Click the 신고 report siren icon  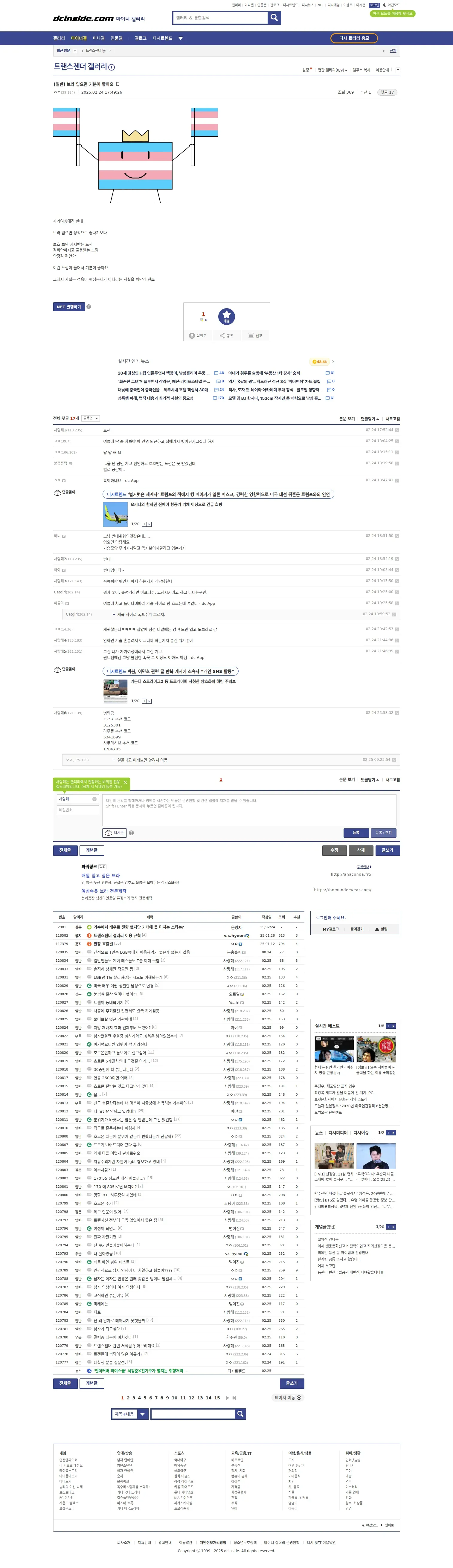click(255, 335)
